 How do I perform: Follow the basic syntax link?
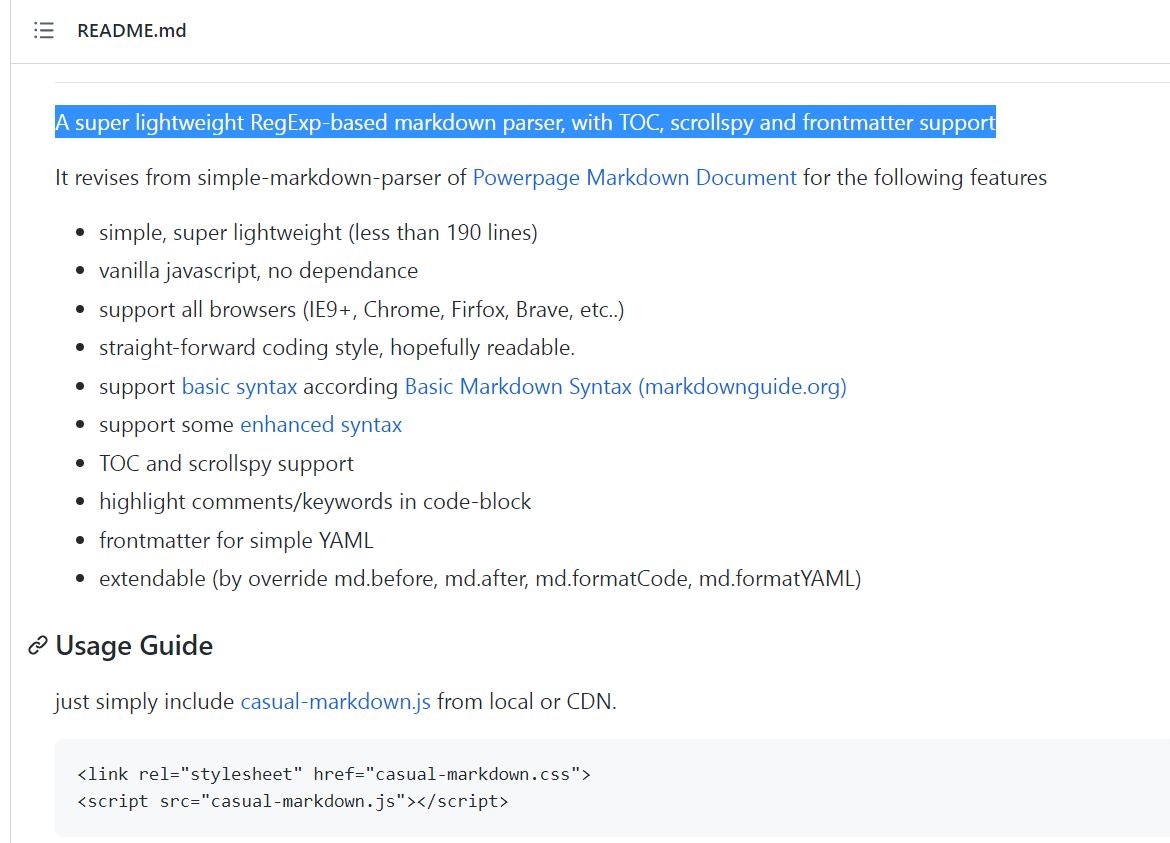pyautogui.click(x=240, y=386)
